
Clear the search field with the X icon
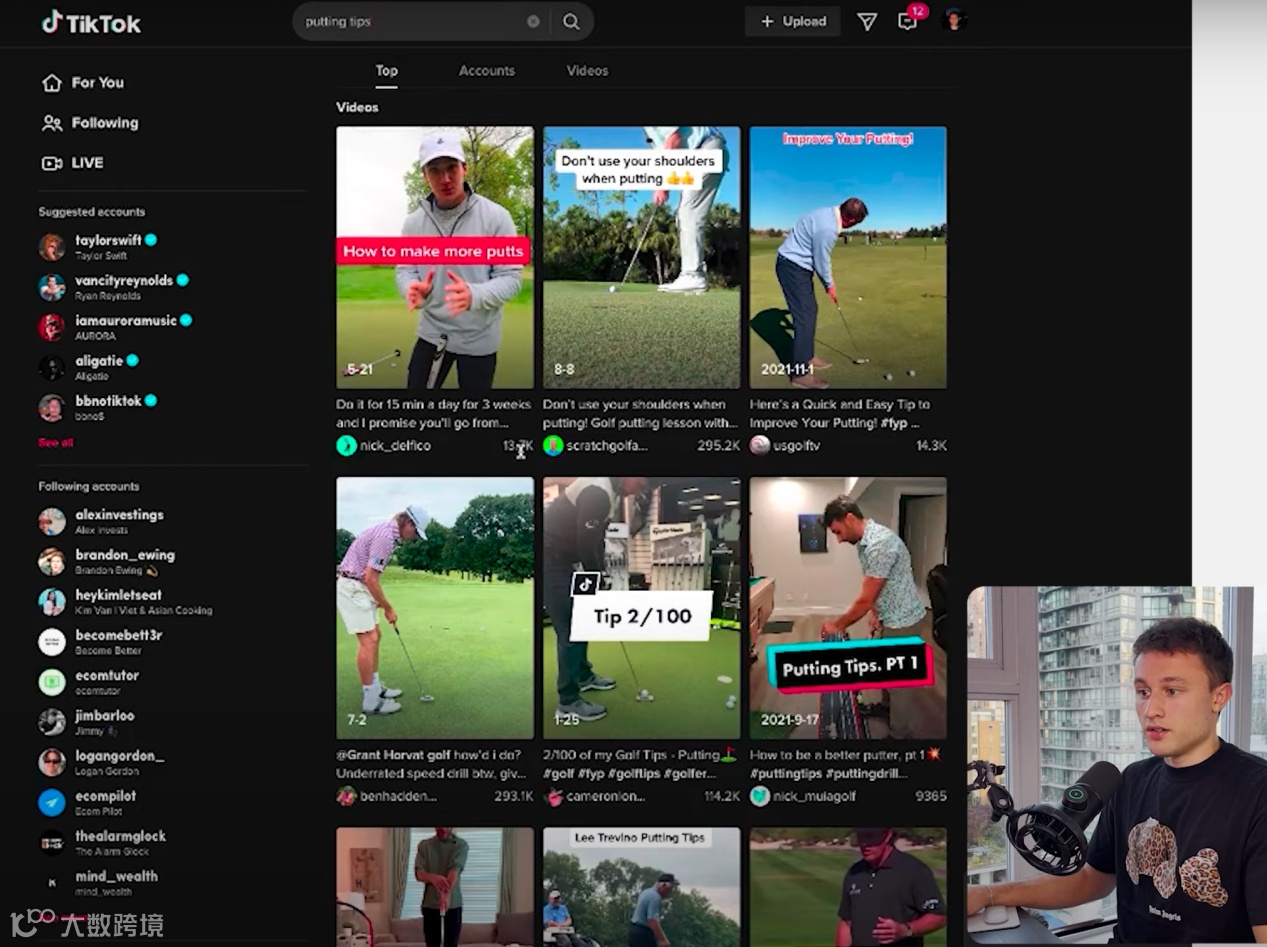[533, 21]
